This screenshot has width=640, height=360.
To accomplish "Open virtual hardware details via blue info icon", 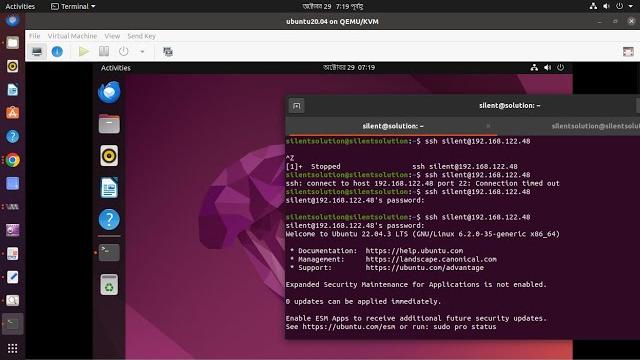I will coord(57,51).
